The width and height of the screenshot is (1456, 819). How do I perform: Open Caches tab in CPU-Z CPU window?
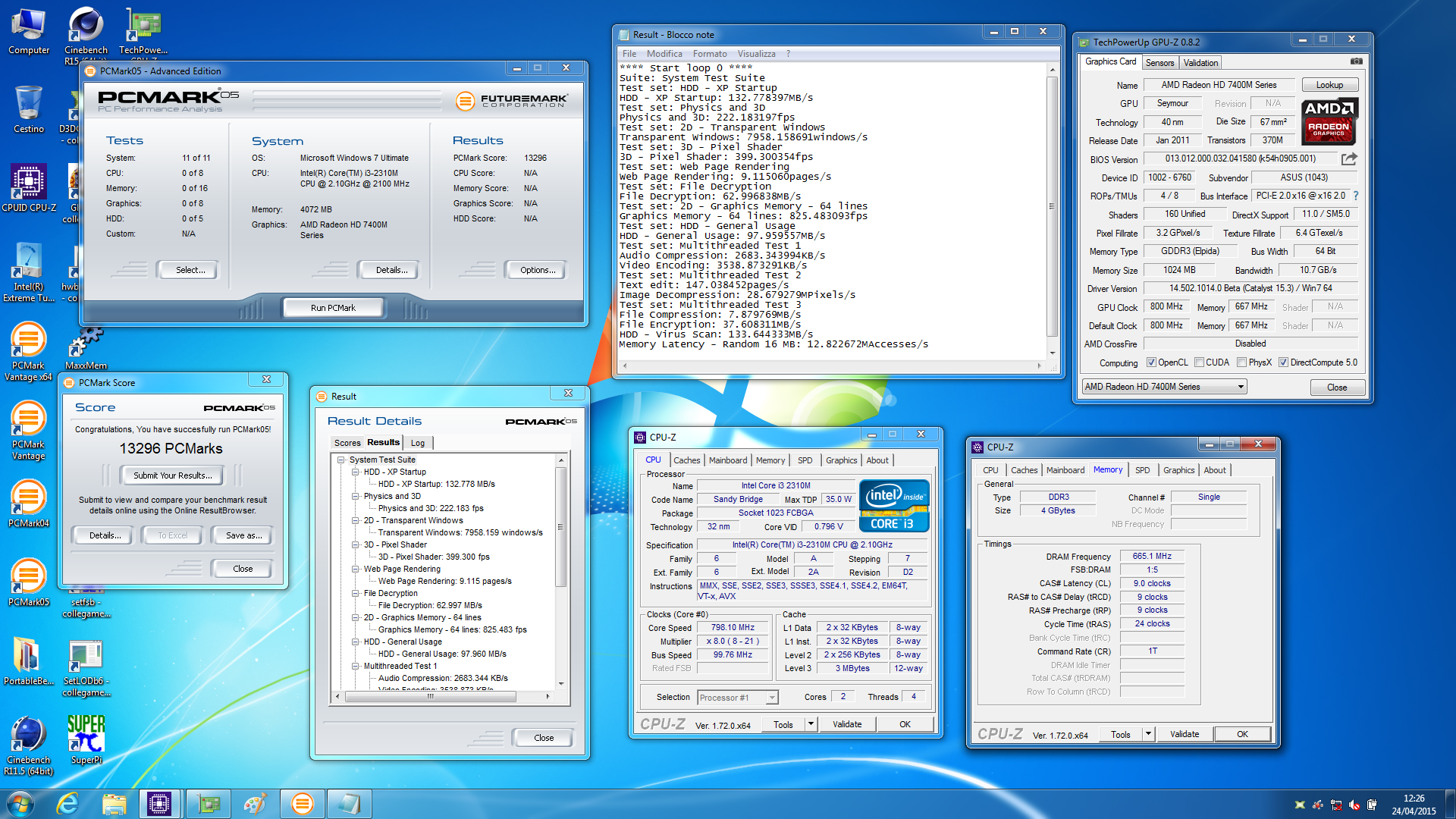click(x=687, y=460)
